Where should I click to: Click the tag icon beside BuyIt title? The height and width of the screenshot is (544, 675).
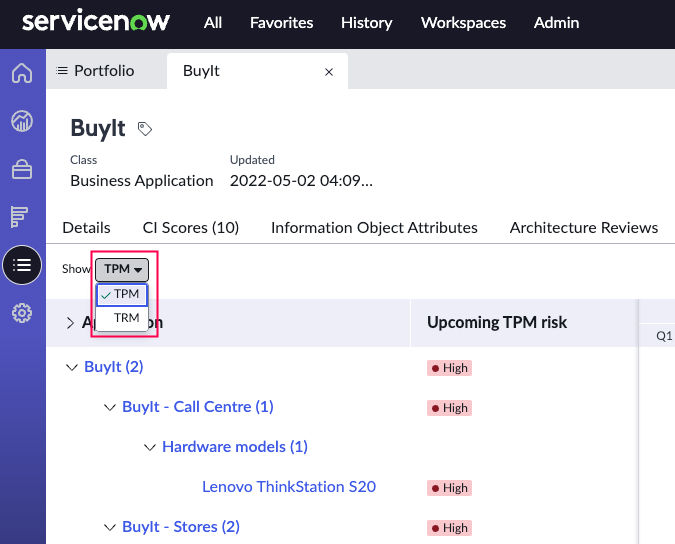point(145,129)
